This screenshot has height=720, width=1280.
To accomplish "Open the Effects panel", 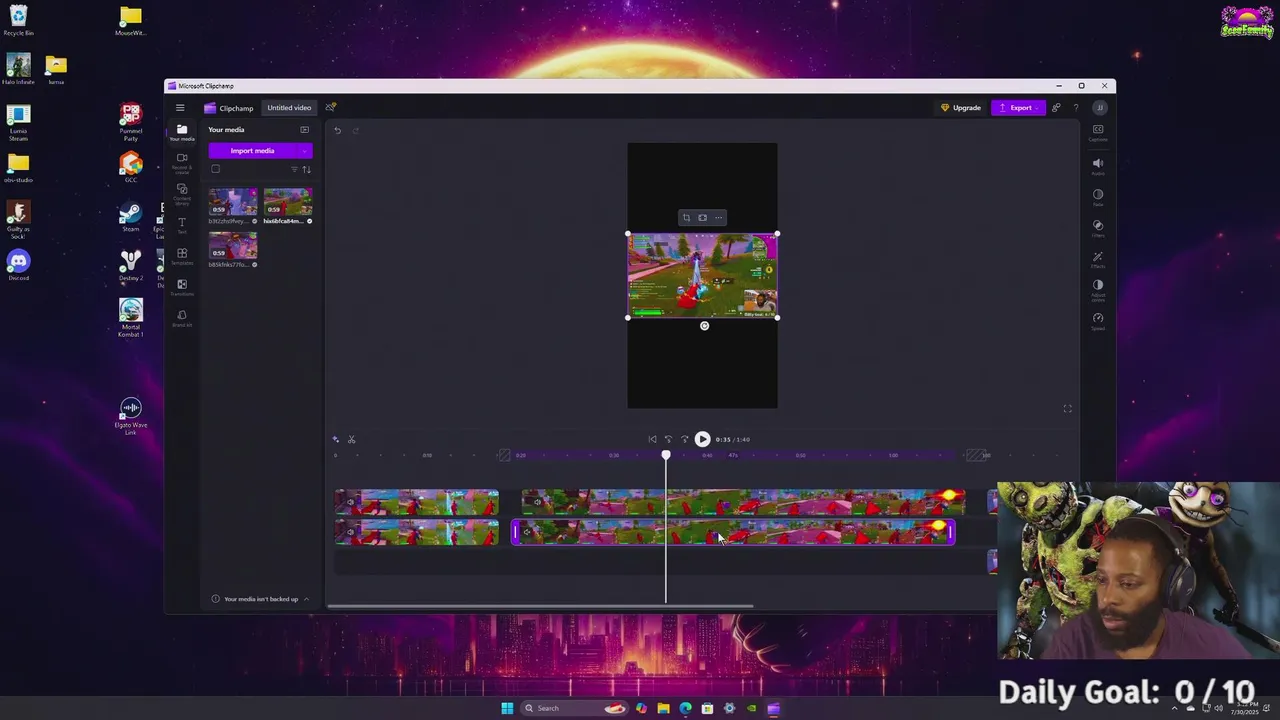I will 1098,259.
